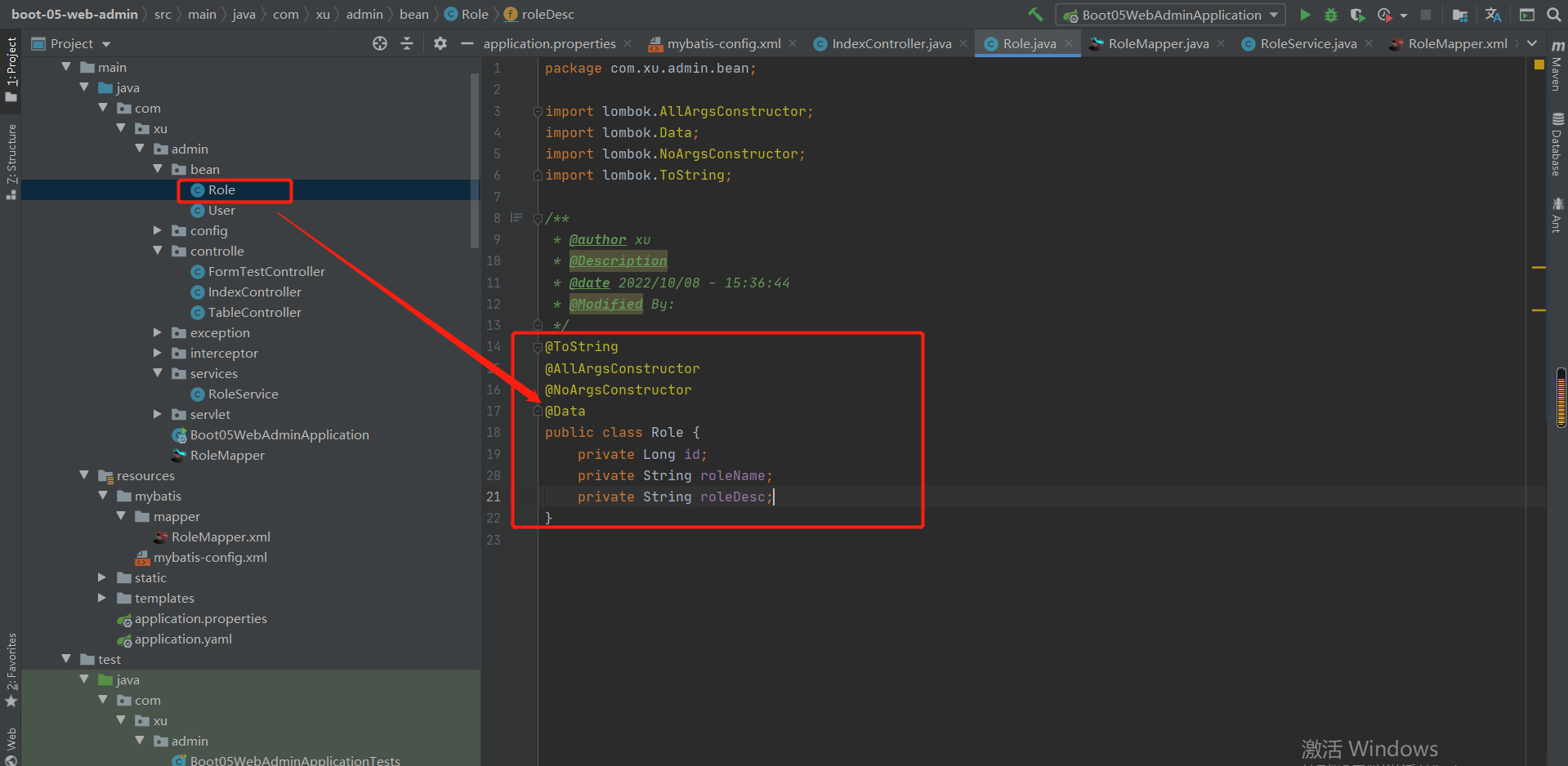This screenshot has width=1568, height=766.
Task: Click the boot-05-web-admin breadcrumb
Action: pos(74,15)
